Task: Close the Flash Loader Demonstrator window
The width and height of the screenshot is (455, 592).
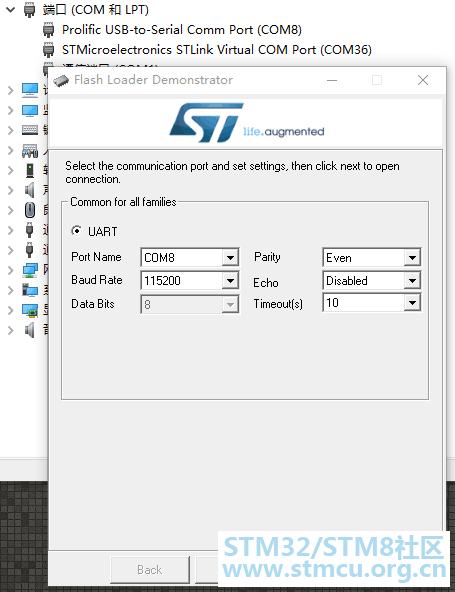Action: (423, 80)
